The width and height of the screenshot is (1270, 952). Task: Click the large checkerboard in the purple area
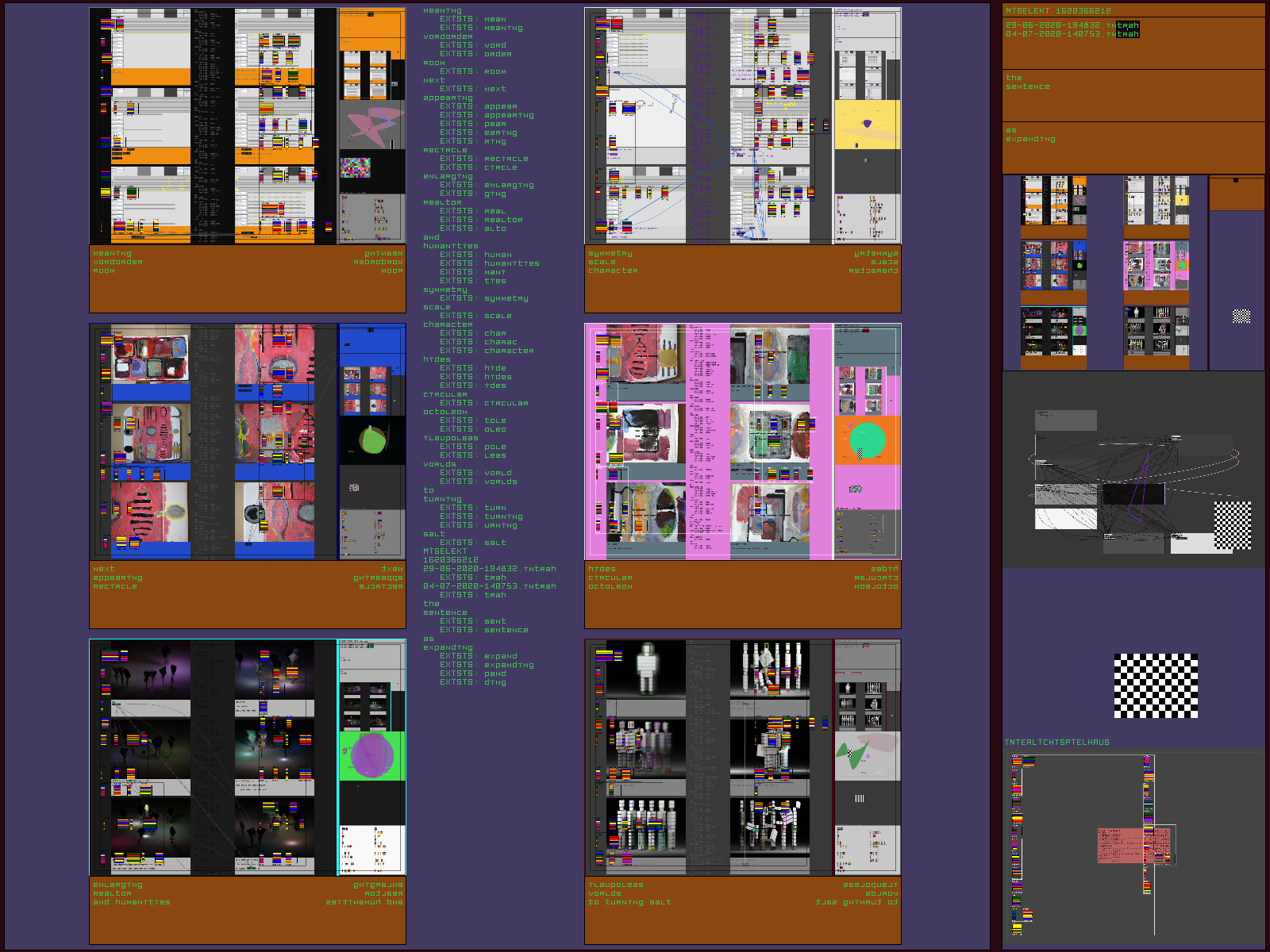1156,685
